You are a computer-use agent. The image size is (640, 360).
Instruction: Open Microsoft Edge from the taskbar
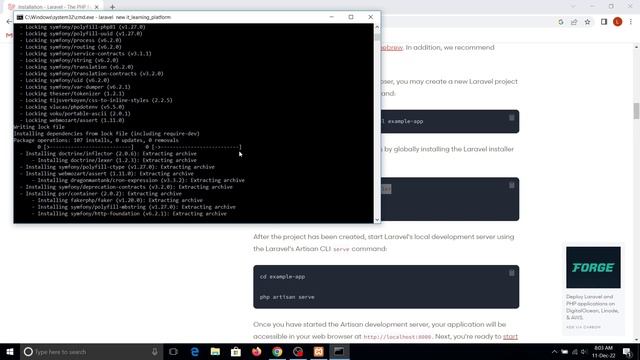[195, 351]
